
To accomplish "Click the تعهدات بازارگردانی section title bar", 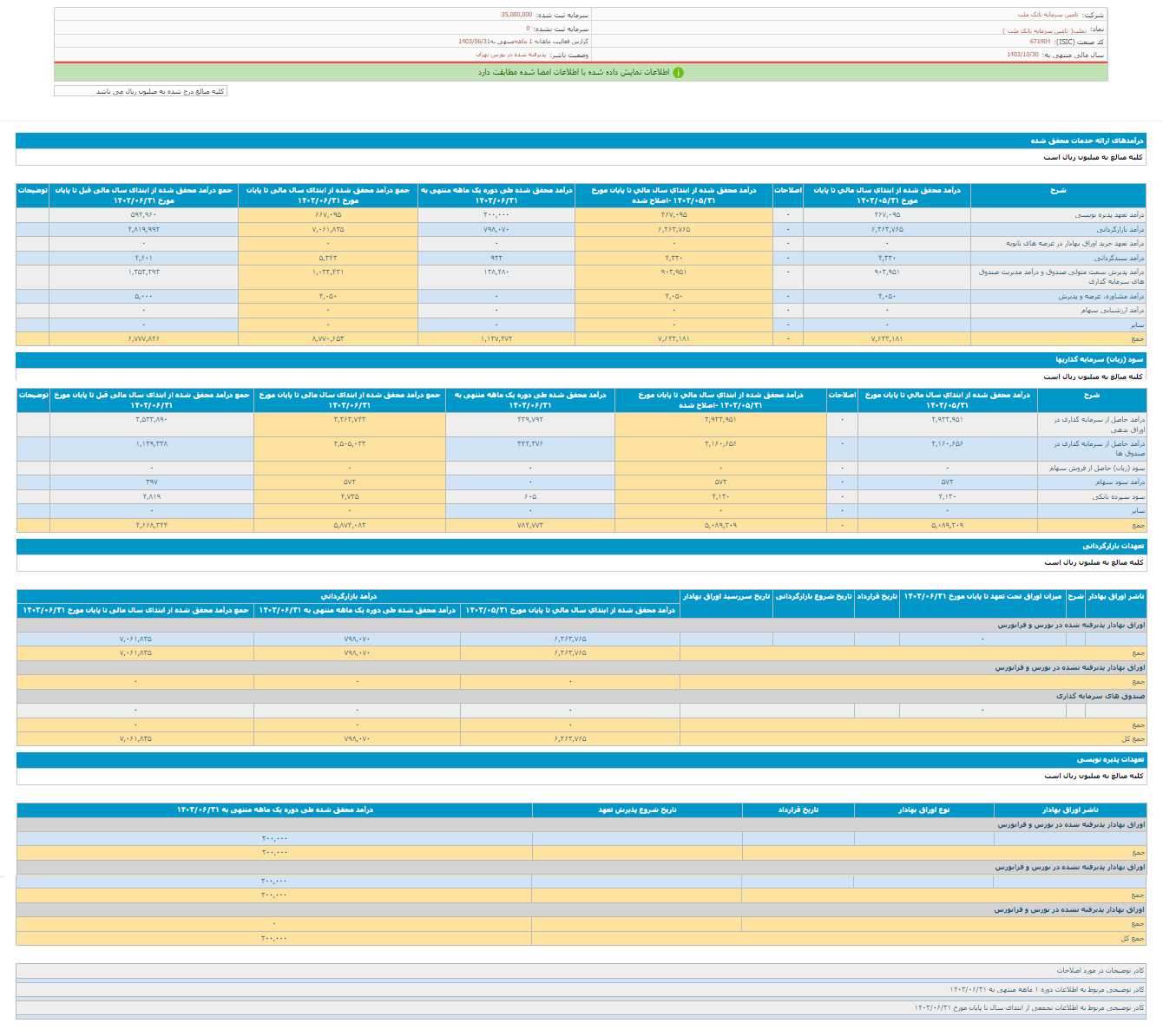I will click(1113, 547).
